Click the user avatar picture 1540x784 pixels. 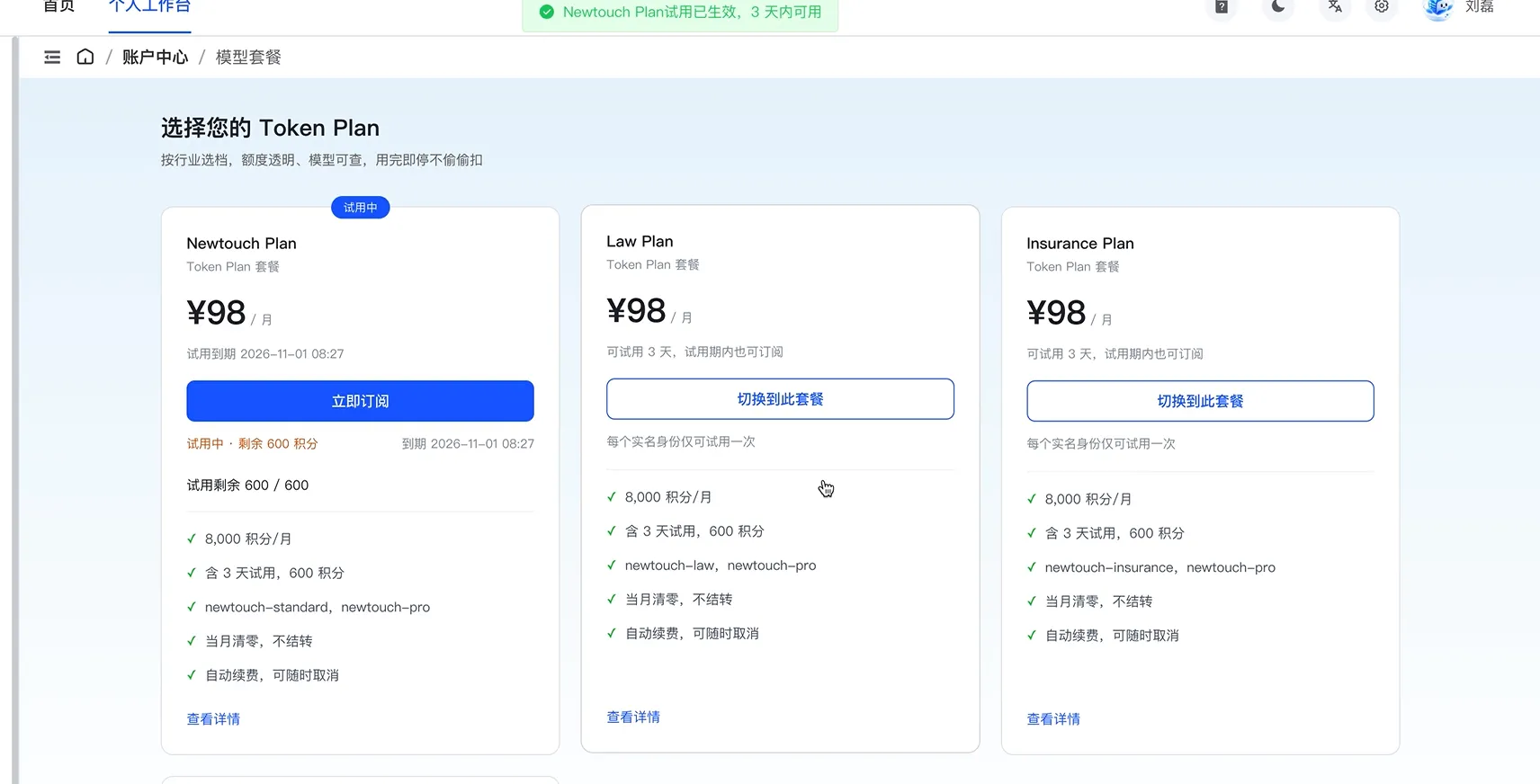[1437, 8]
